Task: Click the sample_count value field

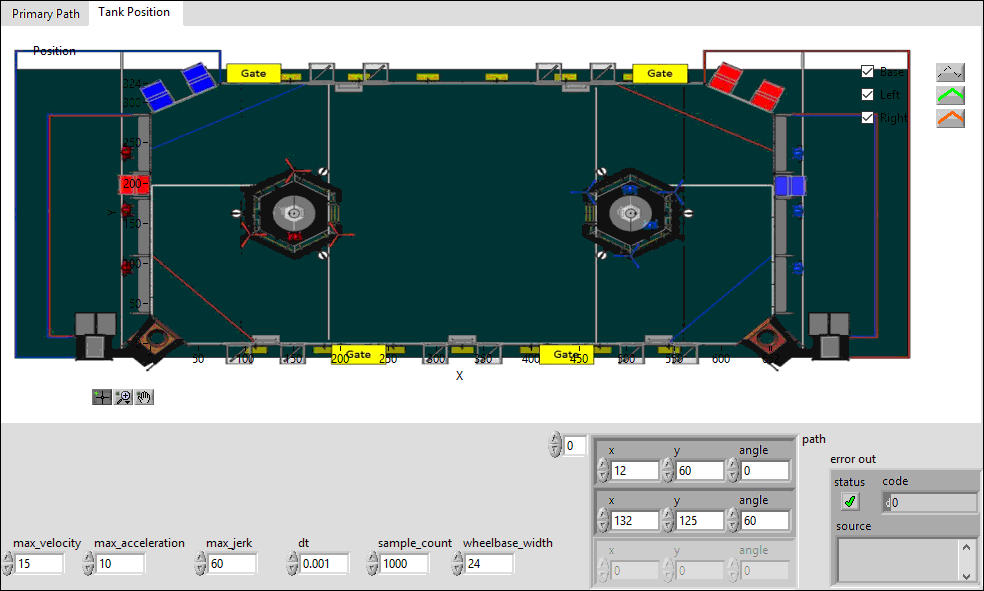Action: (x=404, y=564)
